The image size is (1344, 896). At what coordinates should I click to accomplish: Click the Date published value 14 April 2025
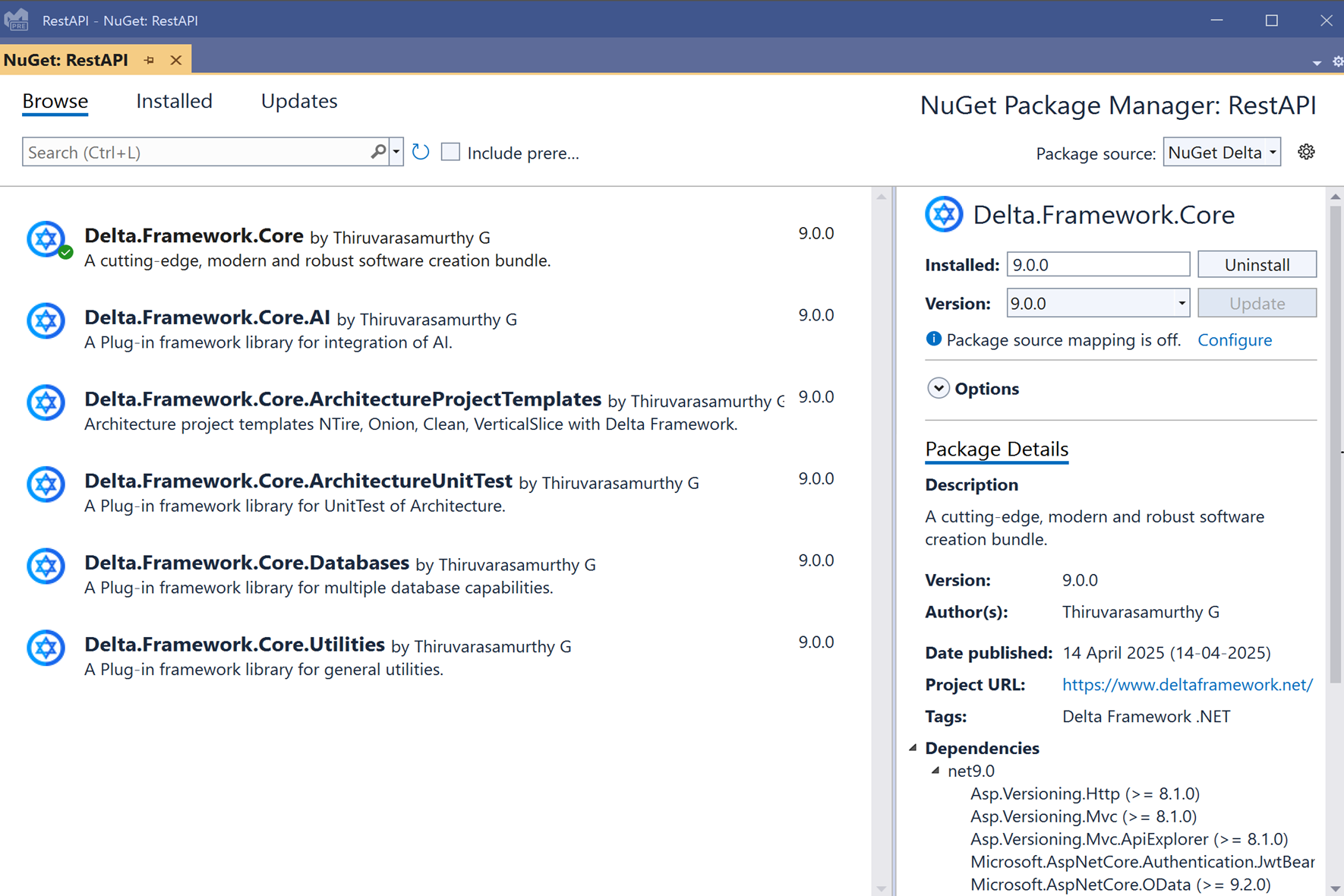click(1166, 652)
